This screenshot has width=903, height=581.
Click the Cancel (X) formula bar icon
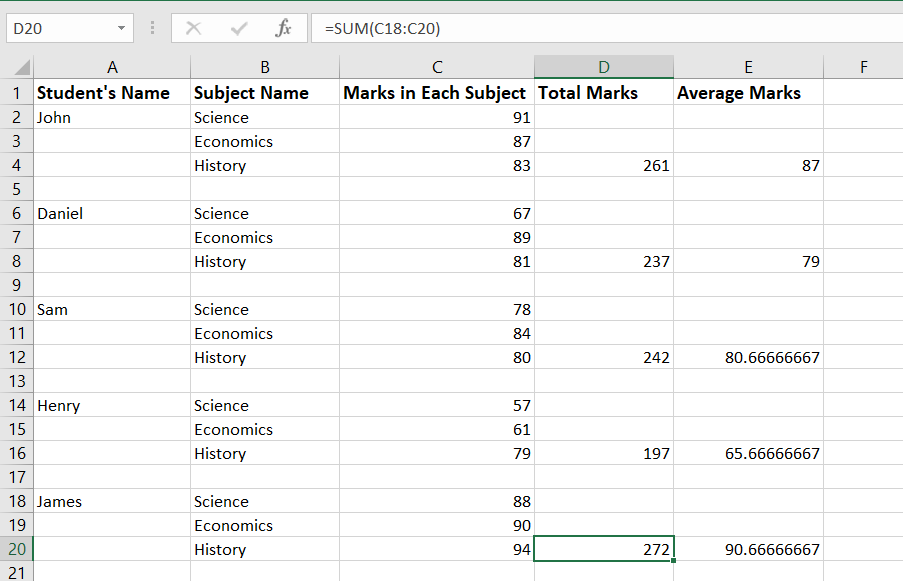click(x=194, y=29)
